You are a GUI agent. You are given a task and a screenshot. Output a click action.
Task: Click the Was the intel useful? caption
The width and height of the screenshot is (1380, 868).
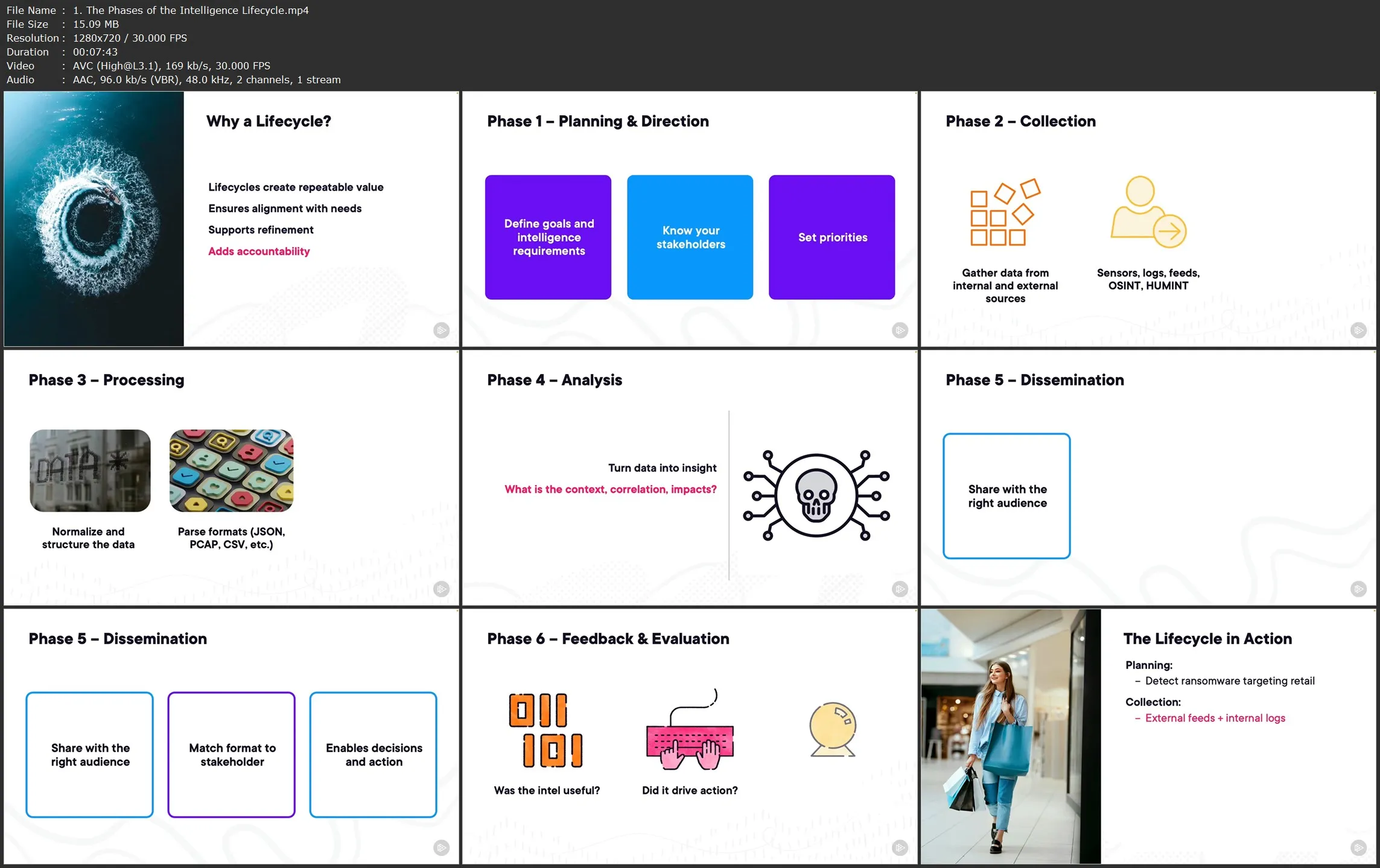coord(547,790)
